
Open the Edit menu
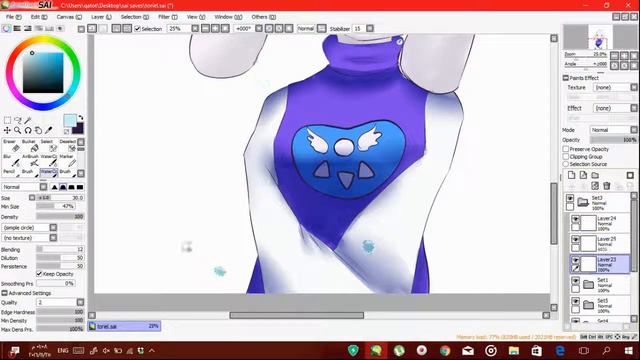coord(39,17)
